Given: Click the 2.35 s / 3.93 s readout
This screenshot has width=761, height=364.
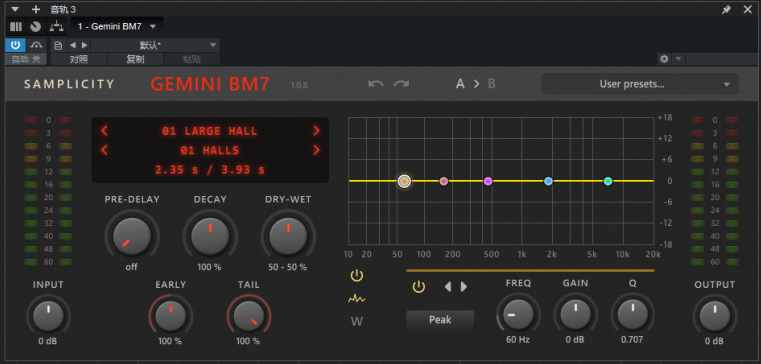Looking at the screenshot, I should [210, 170].
